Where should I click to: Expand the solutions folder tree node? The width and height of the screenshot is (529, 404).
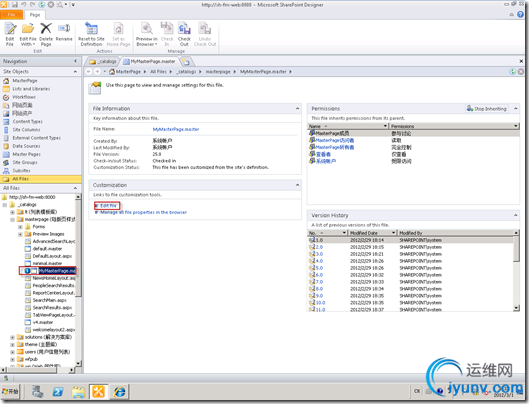pos(12,337)
